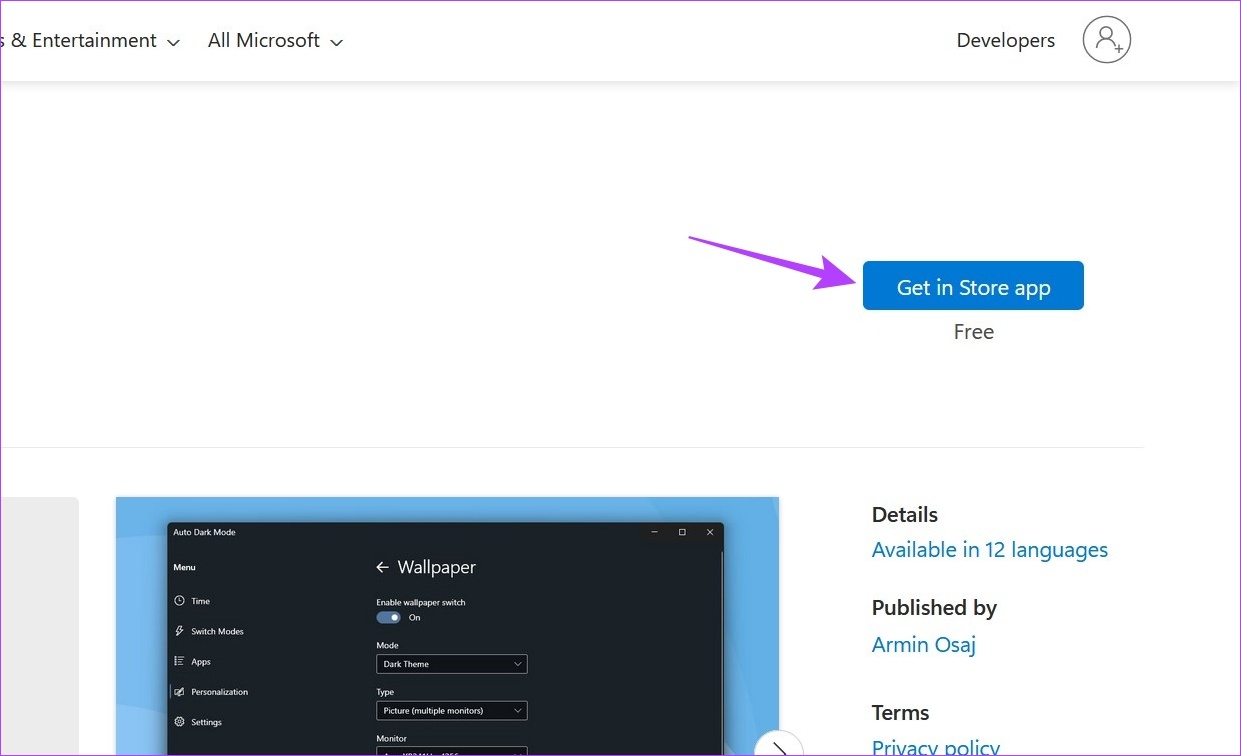Click the 'Menu' label in the screenshot sidebar
The height and width of the screenshot is (756, 1241).
pos(184,567)
